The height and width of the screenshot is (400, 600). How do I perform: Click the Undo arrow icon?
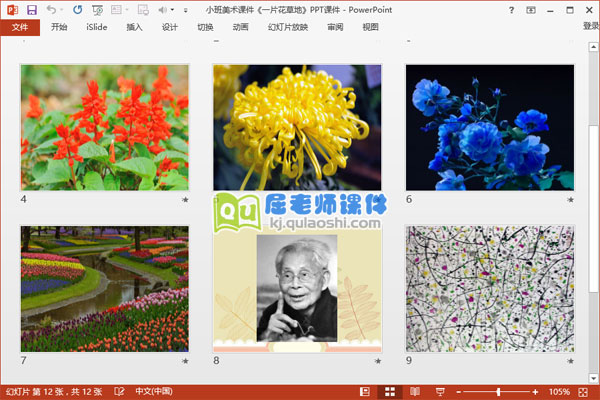(x=51, y=10)
